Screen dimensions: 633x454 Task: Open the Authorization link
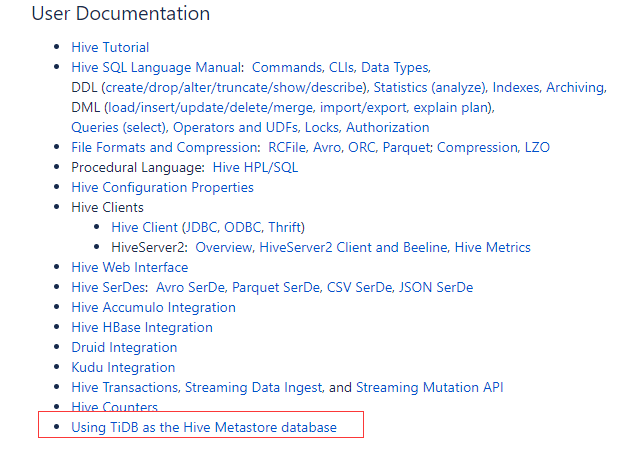click(x=388, y=127)
